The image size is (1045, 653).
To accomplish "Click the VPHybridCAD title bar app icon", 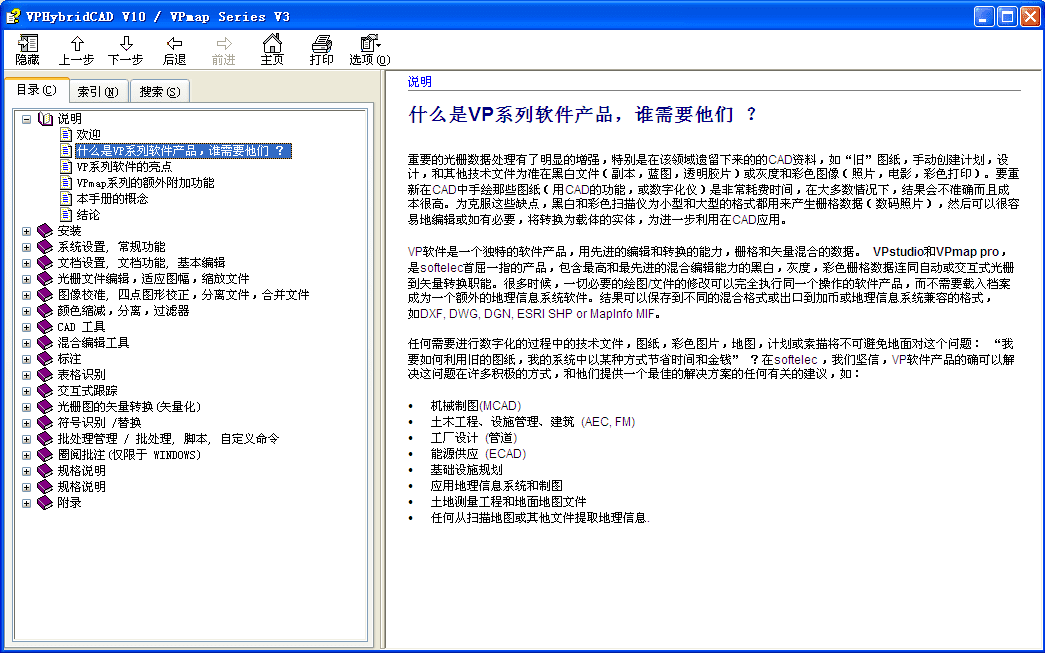I will [13, 16].
